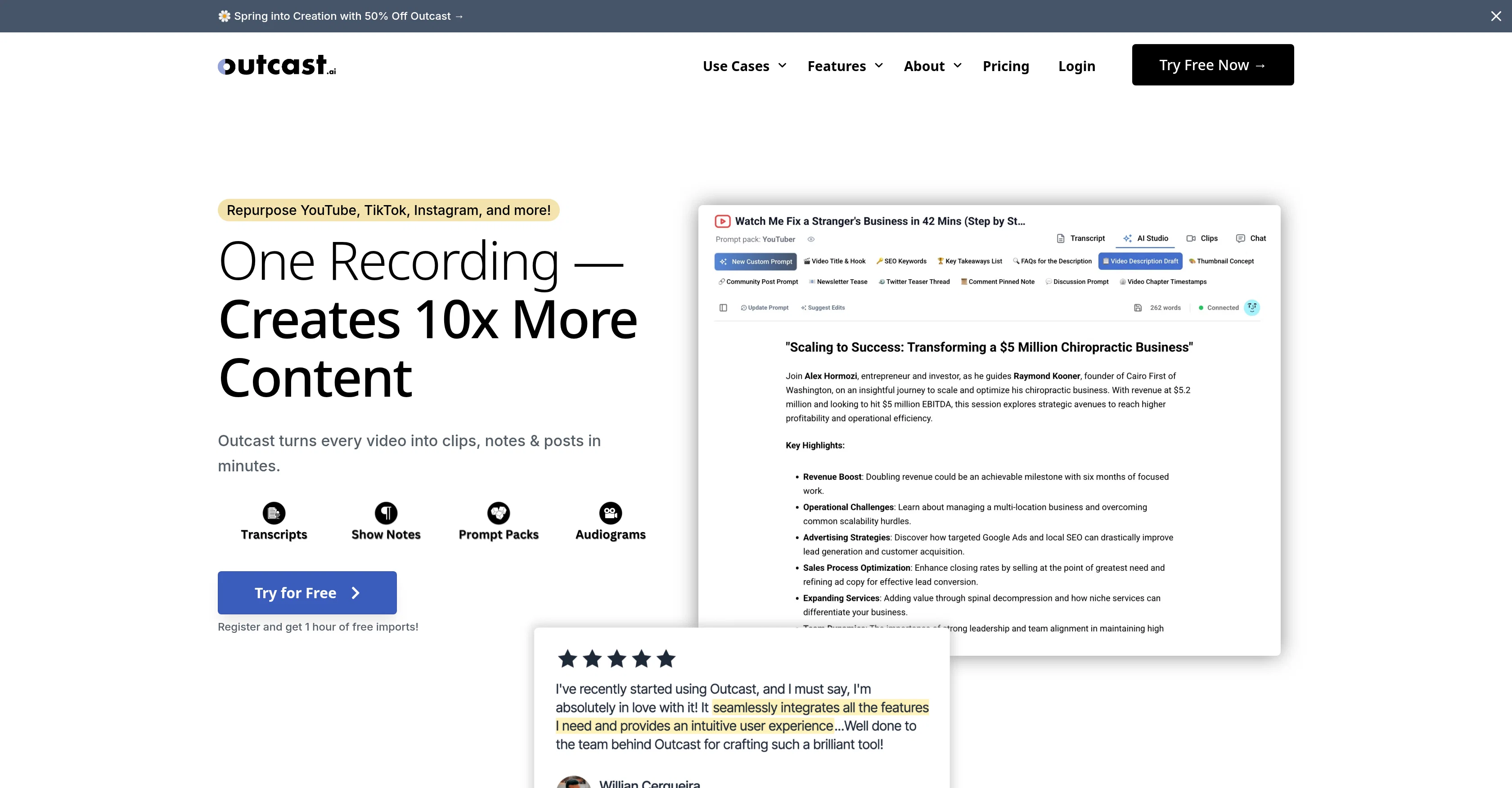1512x788 pixels.
Task: Click the save icon beside 262 words
Action: [1138, 308]
